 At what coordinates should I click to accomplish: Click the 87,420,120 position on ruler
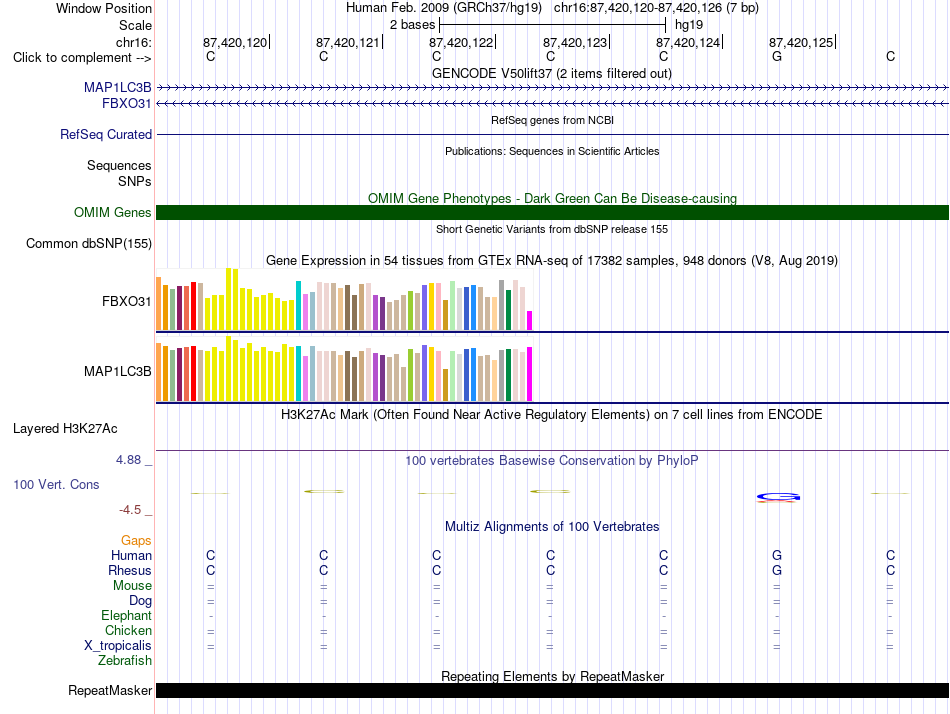[235, 42]
